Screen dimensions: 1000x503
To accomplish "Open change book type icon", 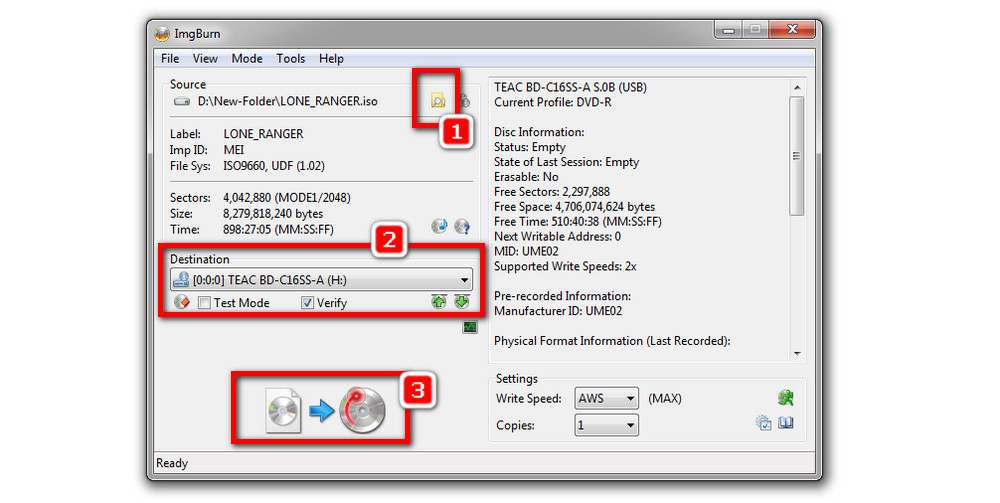I will pos(786,423).
